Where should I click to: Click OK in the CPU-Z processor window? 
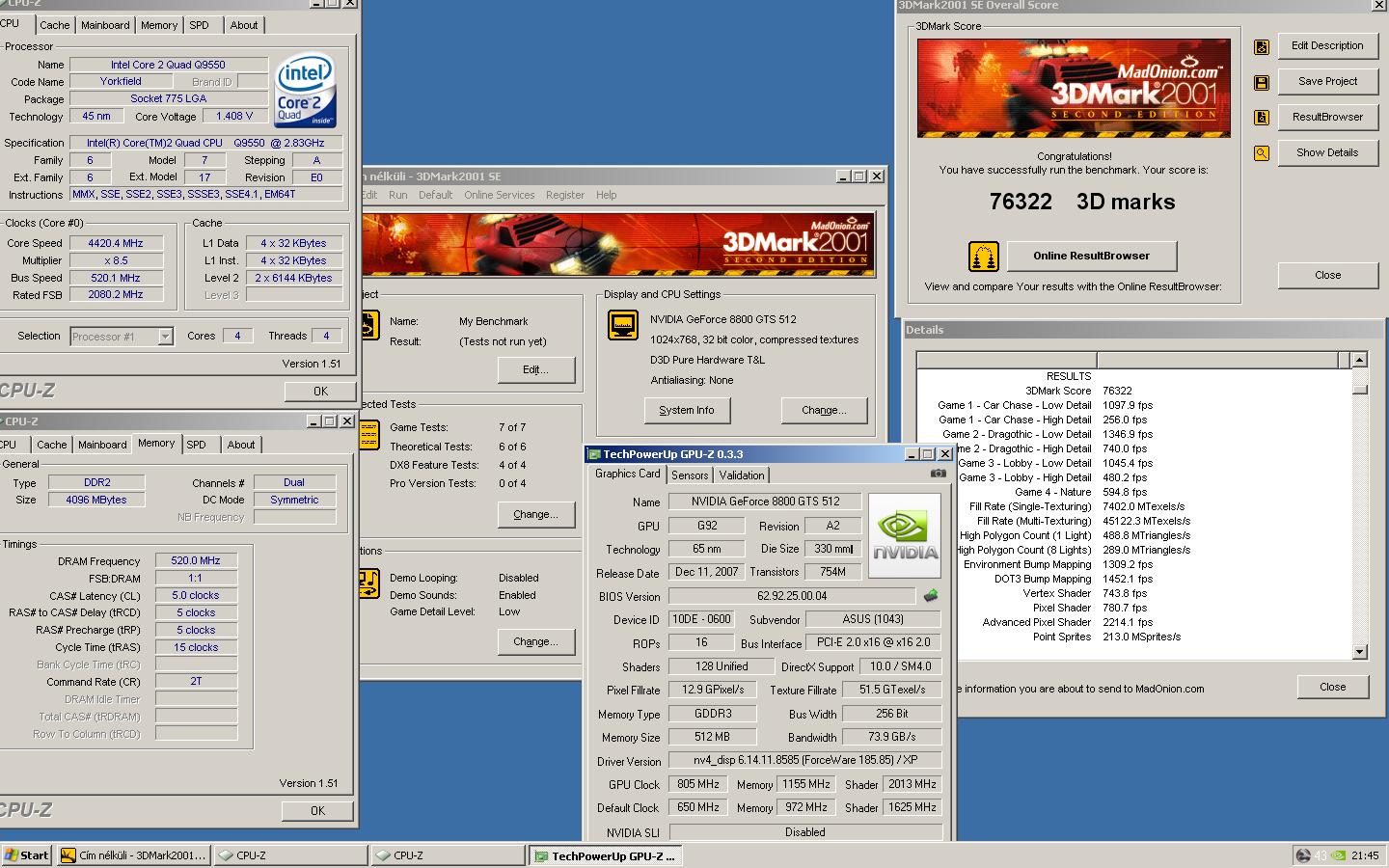(x=320, y=392)
